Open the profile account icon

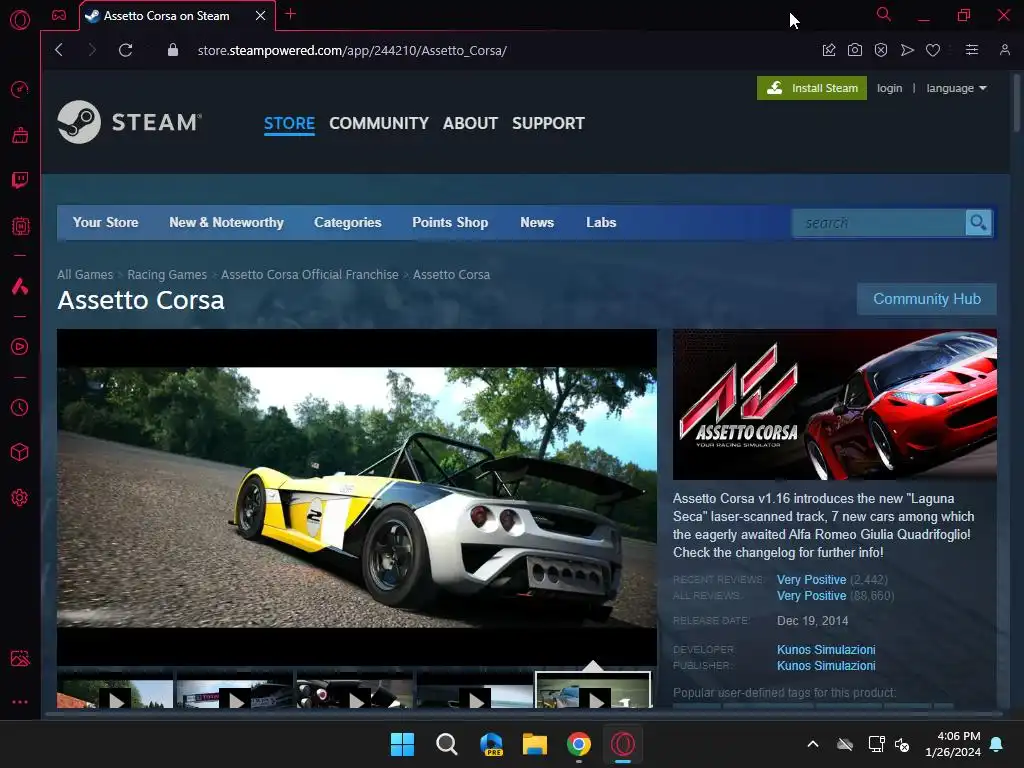(x=1004, y=50)
